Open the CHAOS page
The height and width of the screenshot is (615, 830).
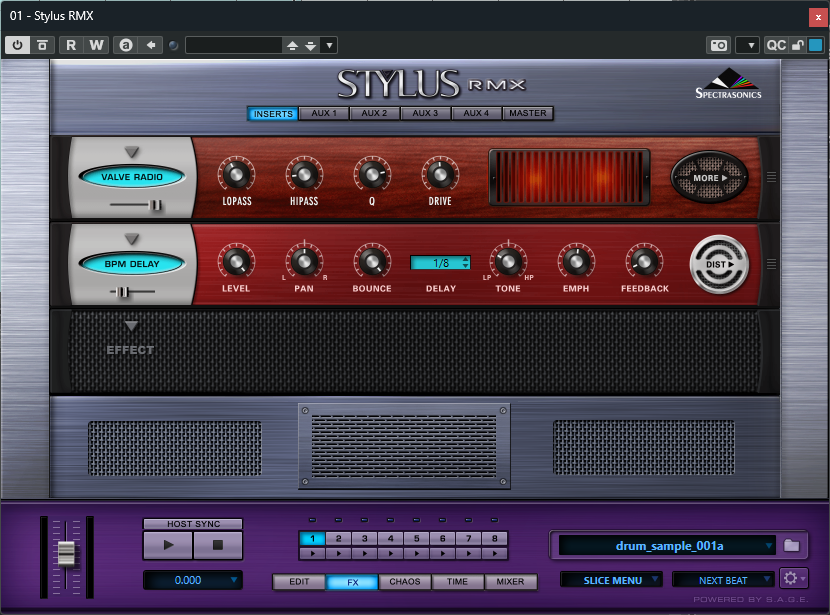tap(405, 582)
